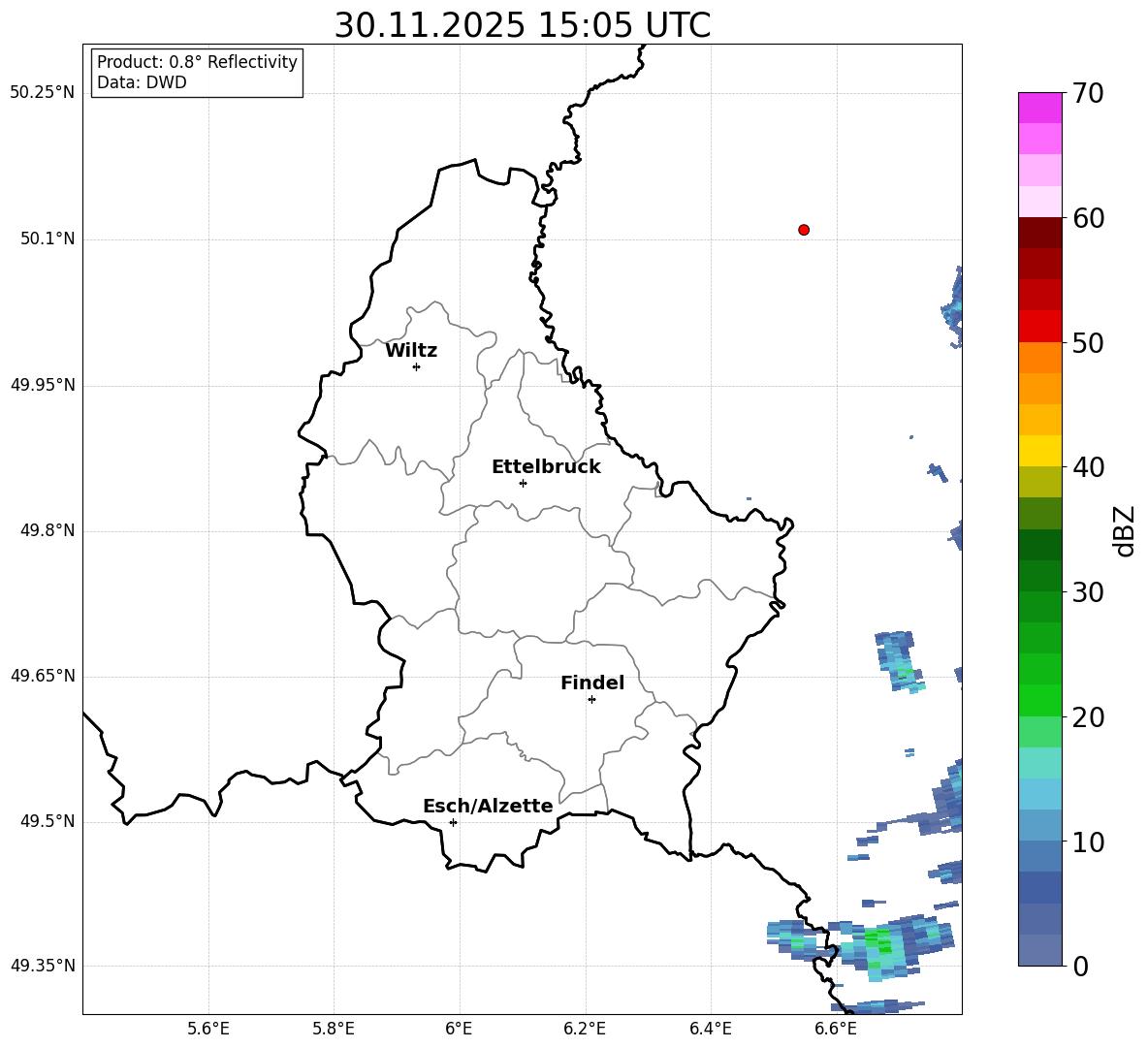Click the magenta top colorbar segment
Image resolution: width=1148 pixels, height=1048 pixels.
(1039, 108)
